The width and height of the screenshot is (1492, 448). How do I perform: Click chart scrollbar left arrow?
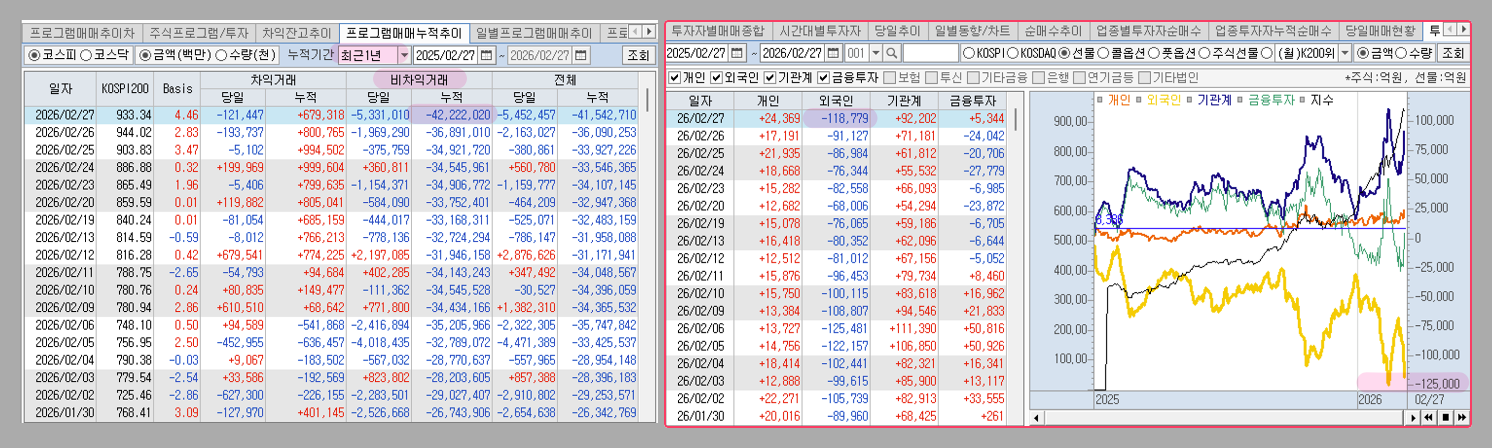pyautogui.click(x=1036, y=417)
